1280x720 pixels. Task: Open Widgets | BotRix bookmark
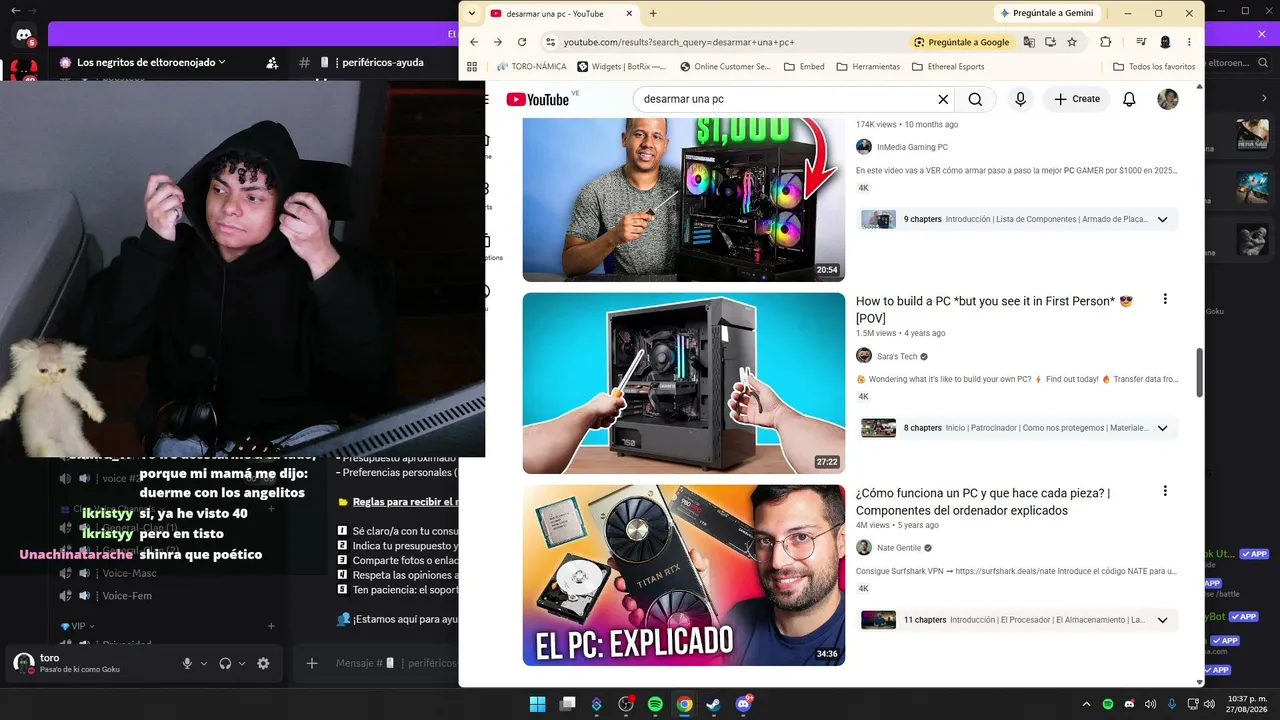click(x=622, y=67)
